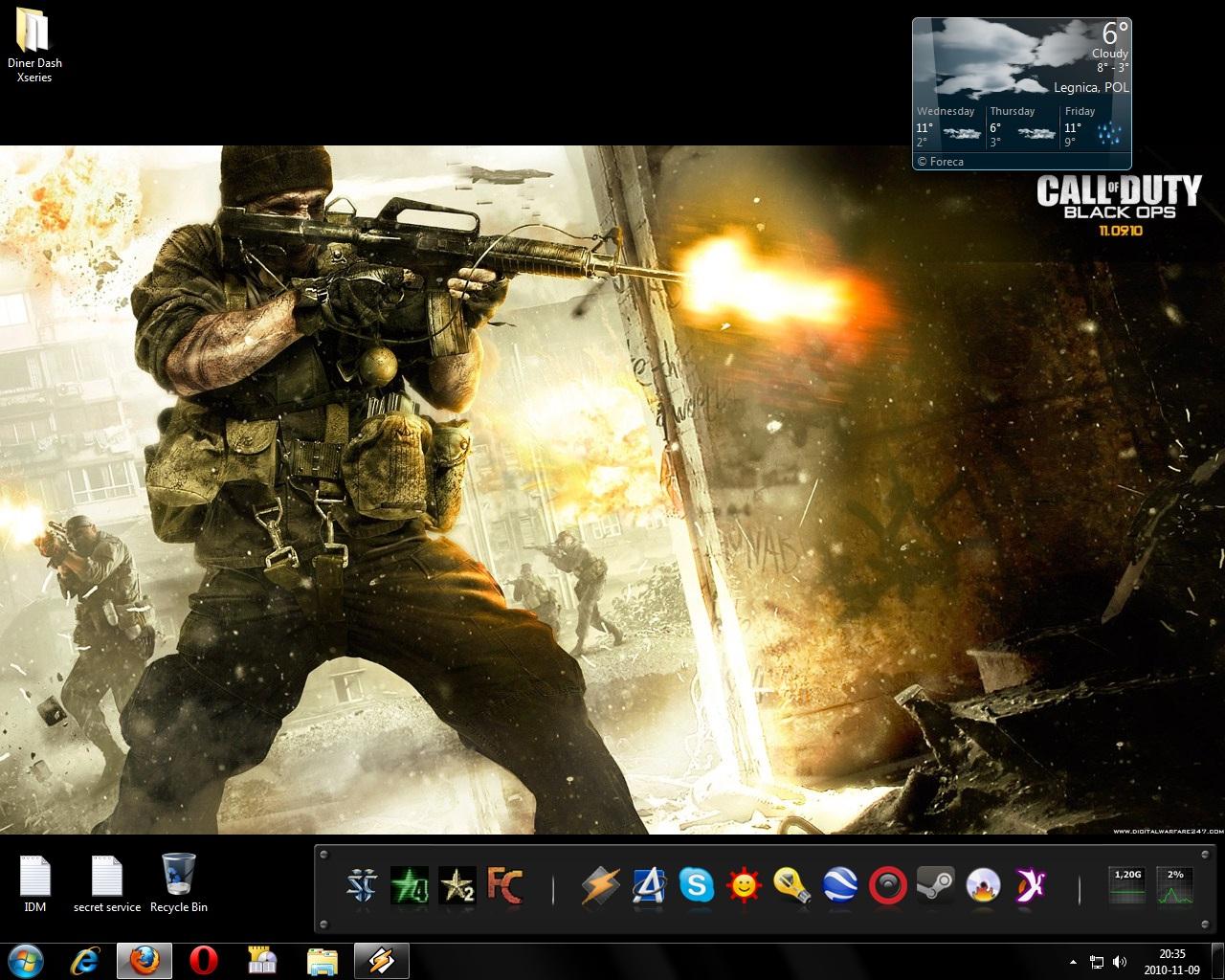Screen dimensions: 1225x980
Task: Click the 1,20G memory meter in dock
Action: tap(1127, 886)
